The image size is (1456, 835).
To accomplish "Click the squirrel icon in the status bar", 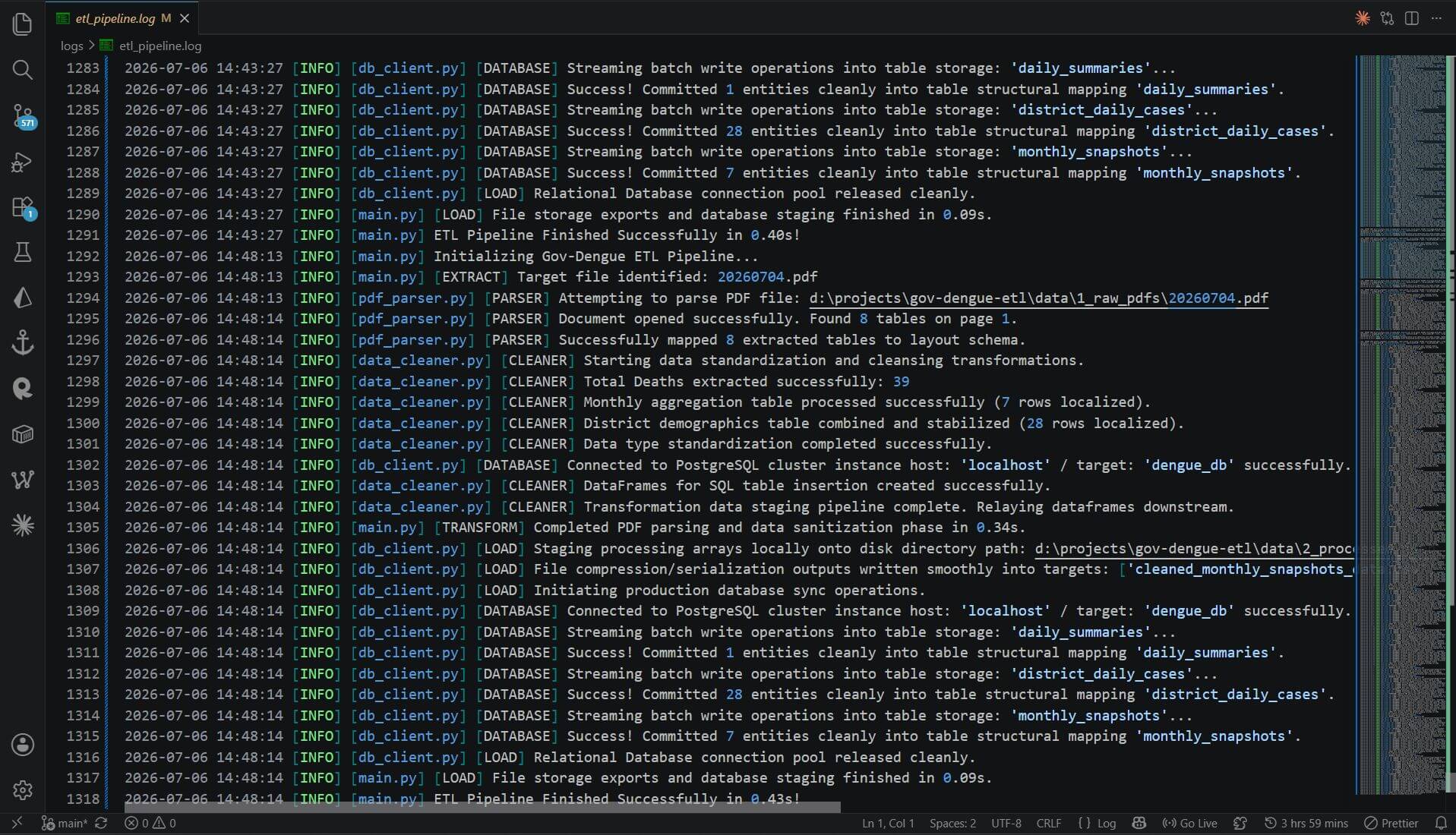I will (1240, 823).
